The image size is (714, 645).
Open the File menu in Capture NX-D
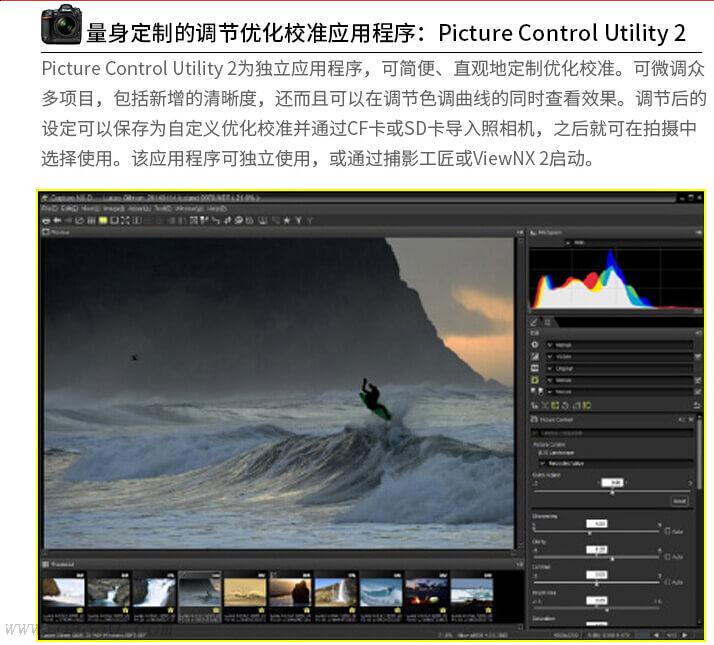coord(50,209)
